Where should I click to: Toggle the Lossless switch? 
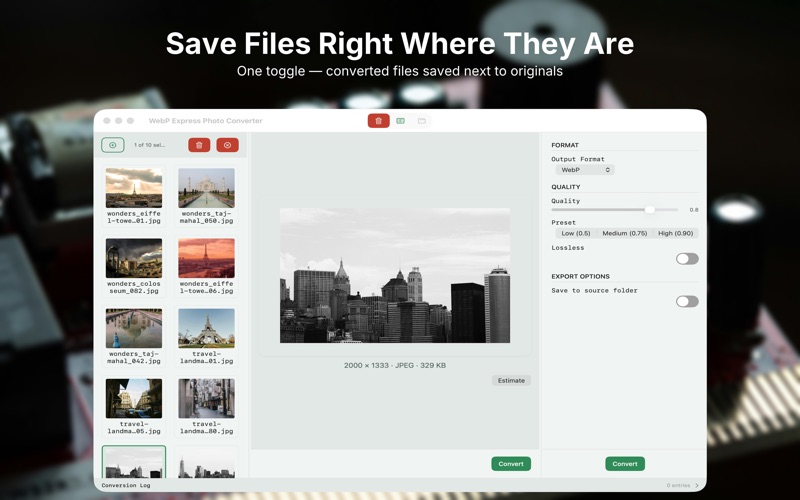coord(687,259)
